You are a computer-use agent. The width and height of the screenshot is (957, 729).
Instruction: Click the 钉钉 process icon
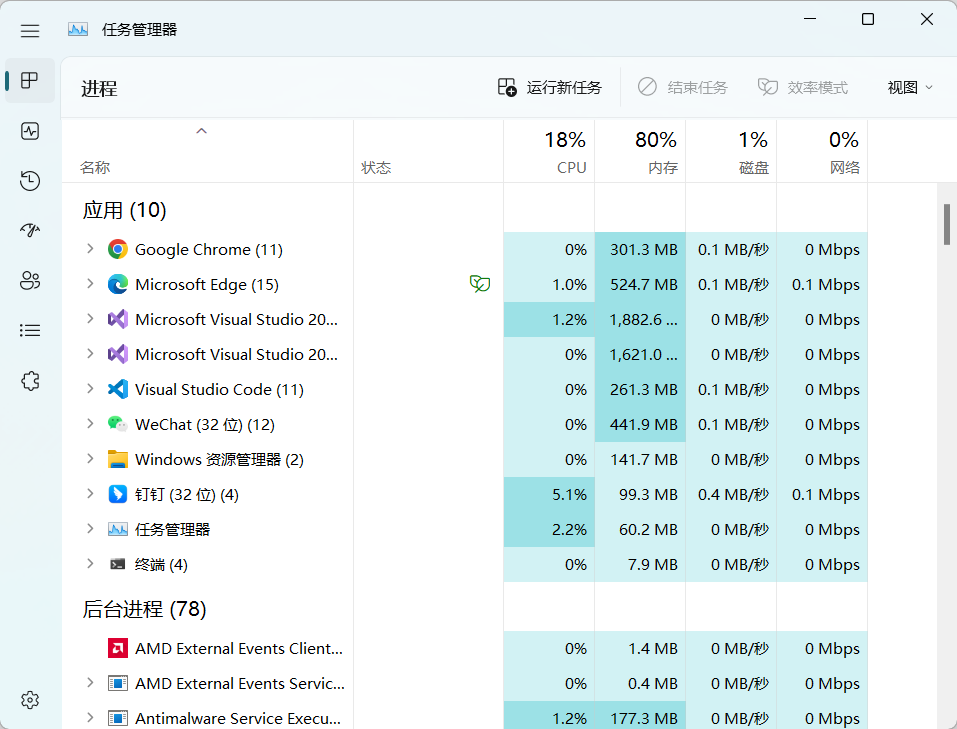(x=118, y=494)
